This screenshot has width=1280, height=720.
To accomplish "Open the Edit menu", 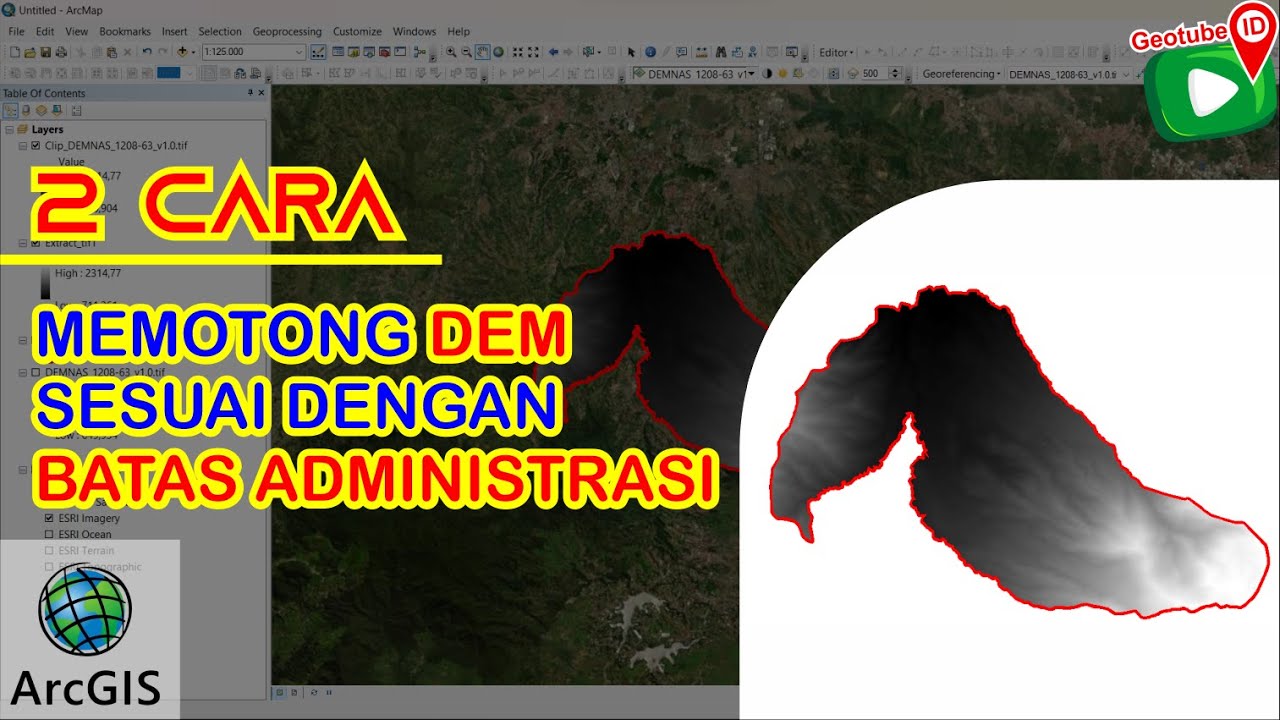I will pos(45,32).
